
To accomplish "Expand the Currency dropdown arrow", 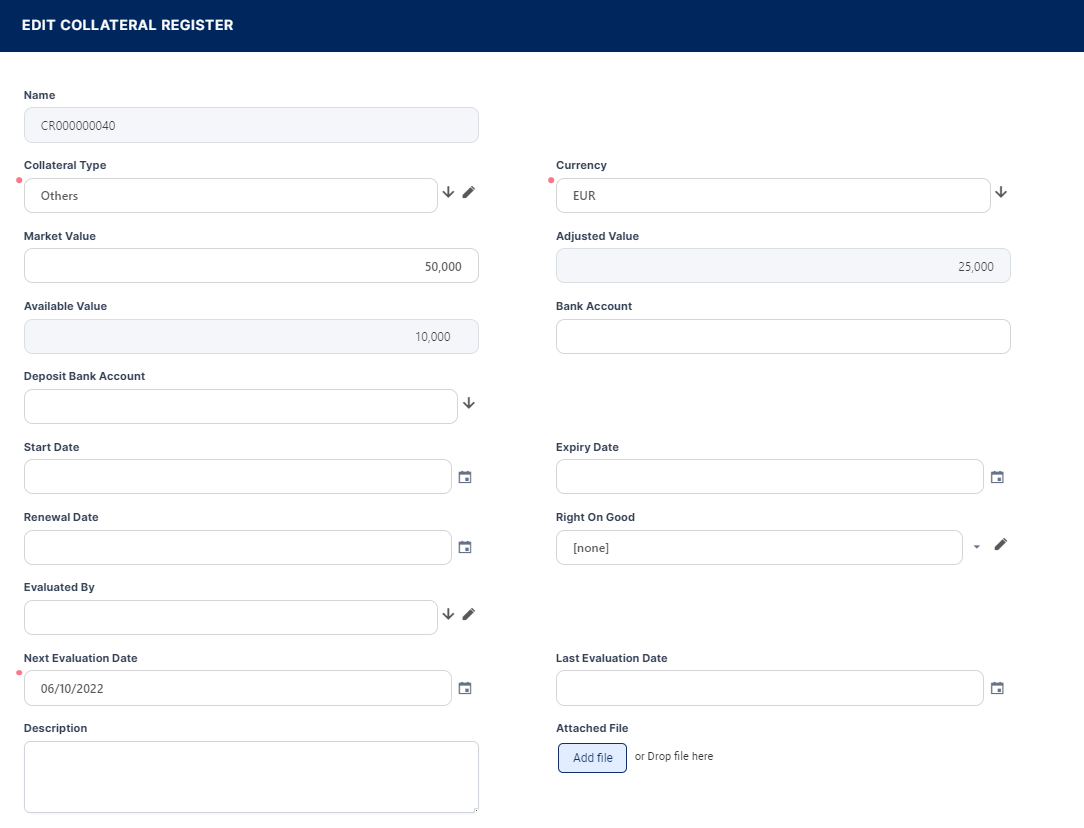I will coord(1001,192).
